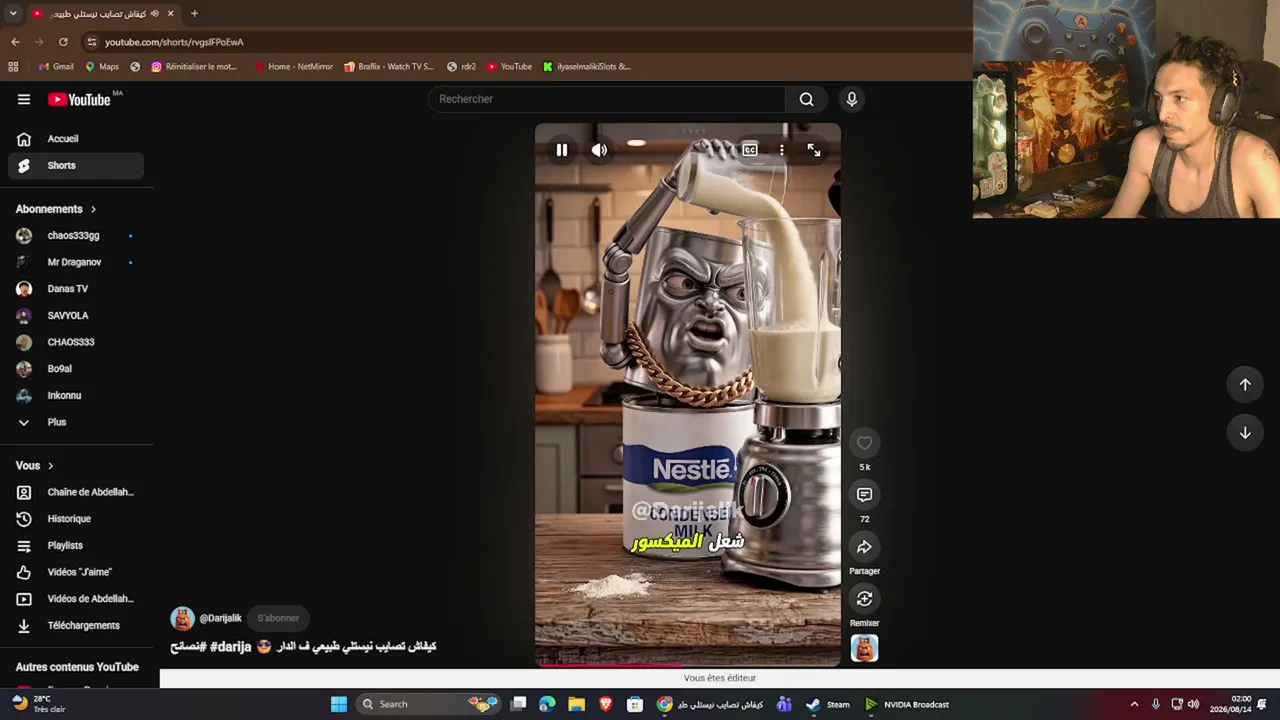The width and height of the screenshot is (1280, 720).
Task: Click the S'abonner subscribe button
Action: (278, 618)
